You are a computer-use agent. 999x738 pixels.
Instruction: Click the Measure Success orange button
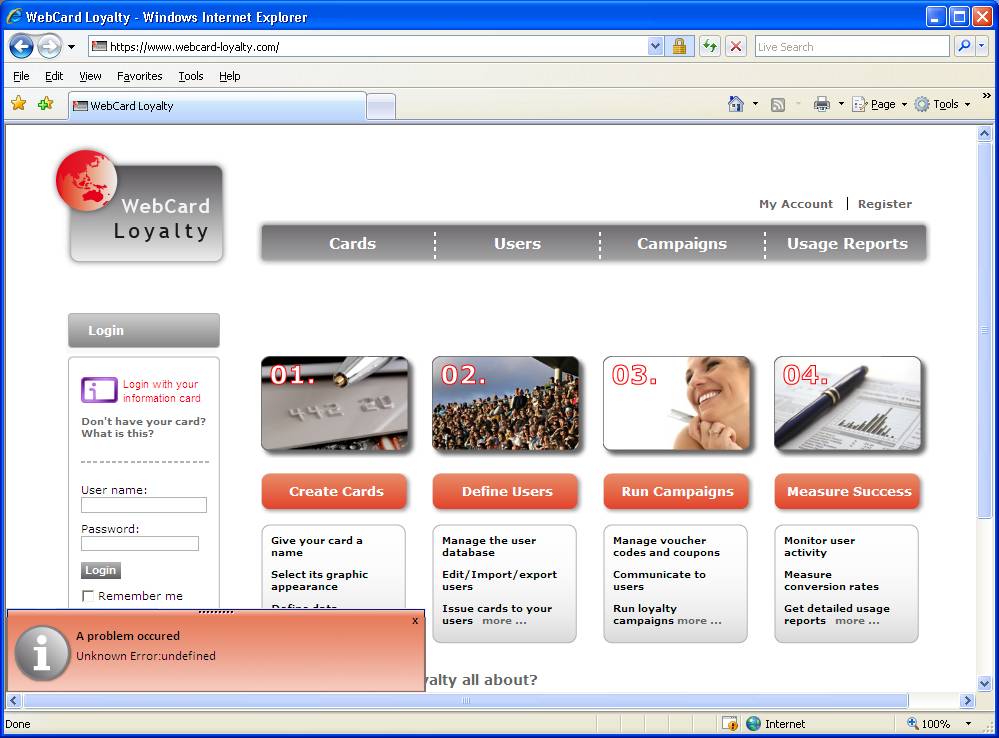848,491
